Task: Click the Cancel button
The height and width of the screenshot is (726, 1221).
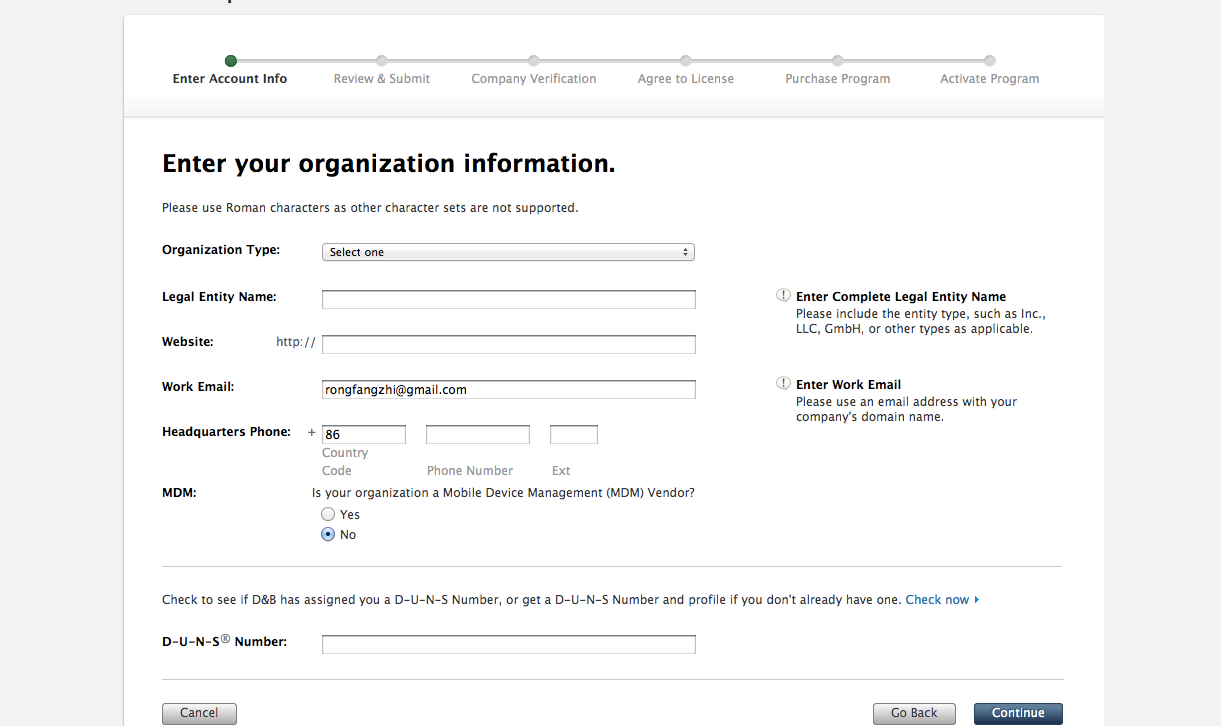Action: (x=199, y=713)
